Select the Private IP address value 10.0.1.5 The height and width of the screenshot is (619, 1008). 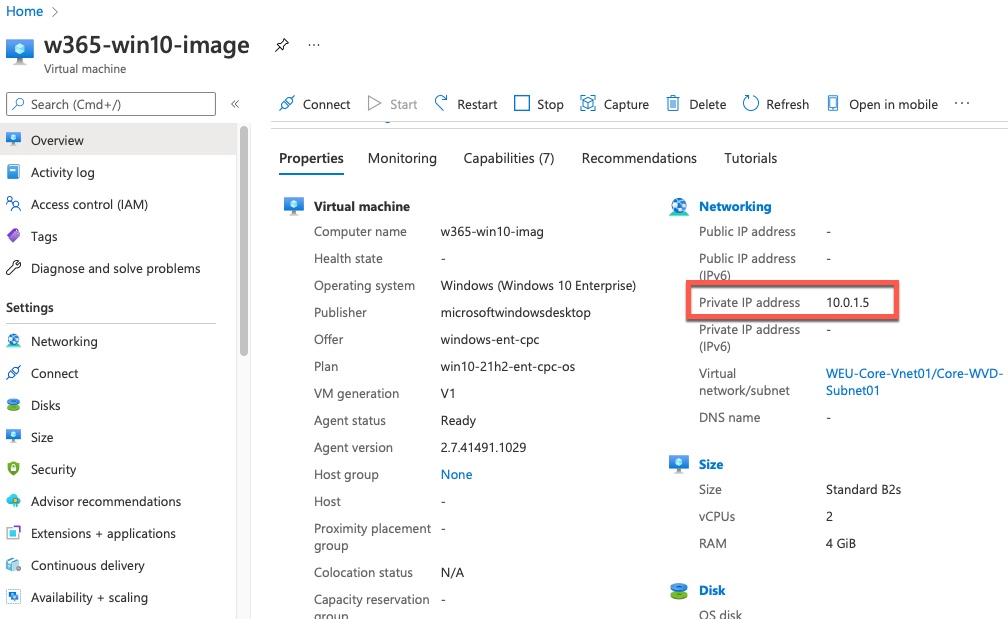pos(847,302)
